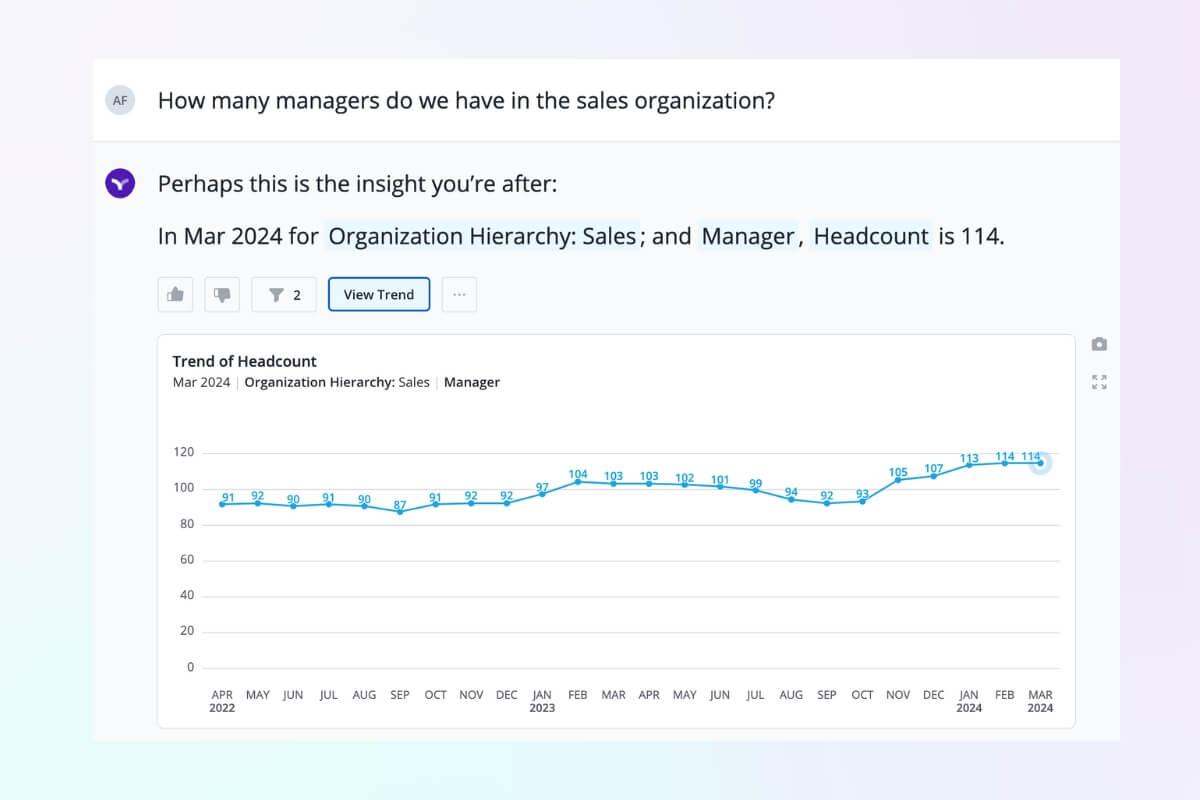Click the user question about sales managers
The height and width of the screenshot is (800, 1200).
coord(466,101)
